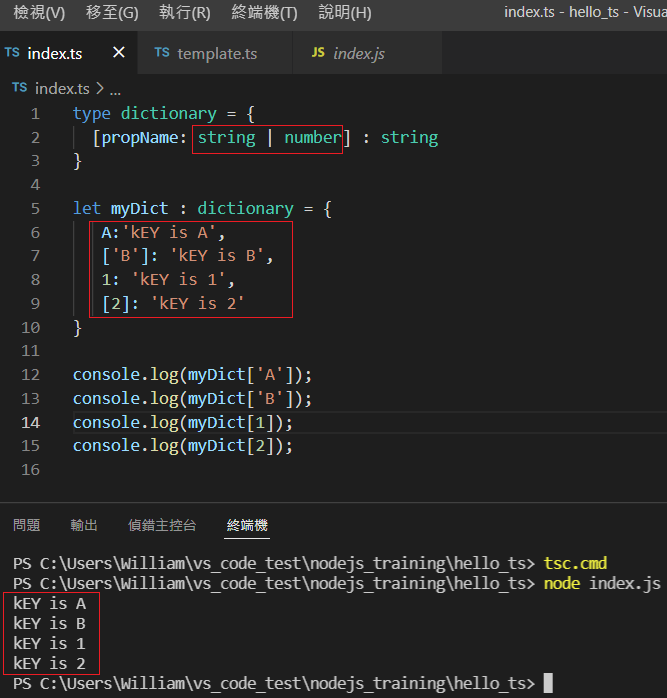This screenshot has width=667, height=698.
Task: Click terminal output 'kEY is A'
Action: tap(49, 604)
